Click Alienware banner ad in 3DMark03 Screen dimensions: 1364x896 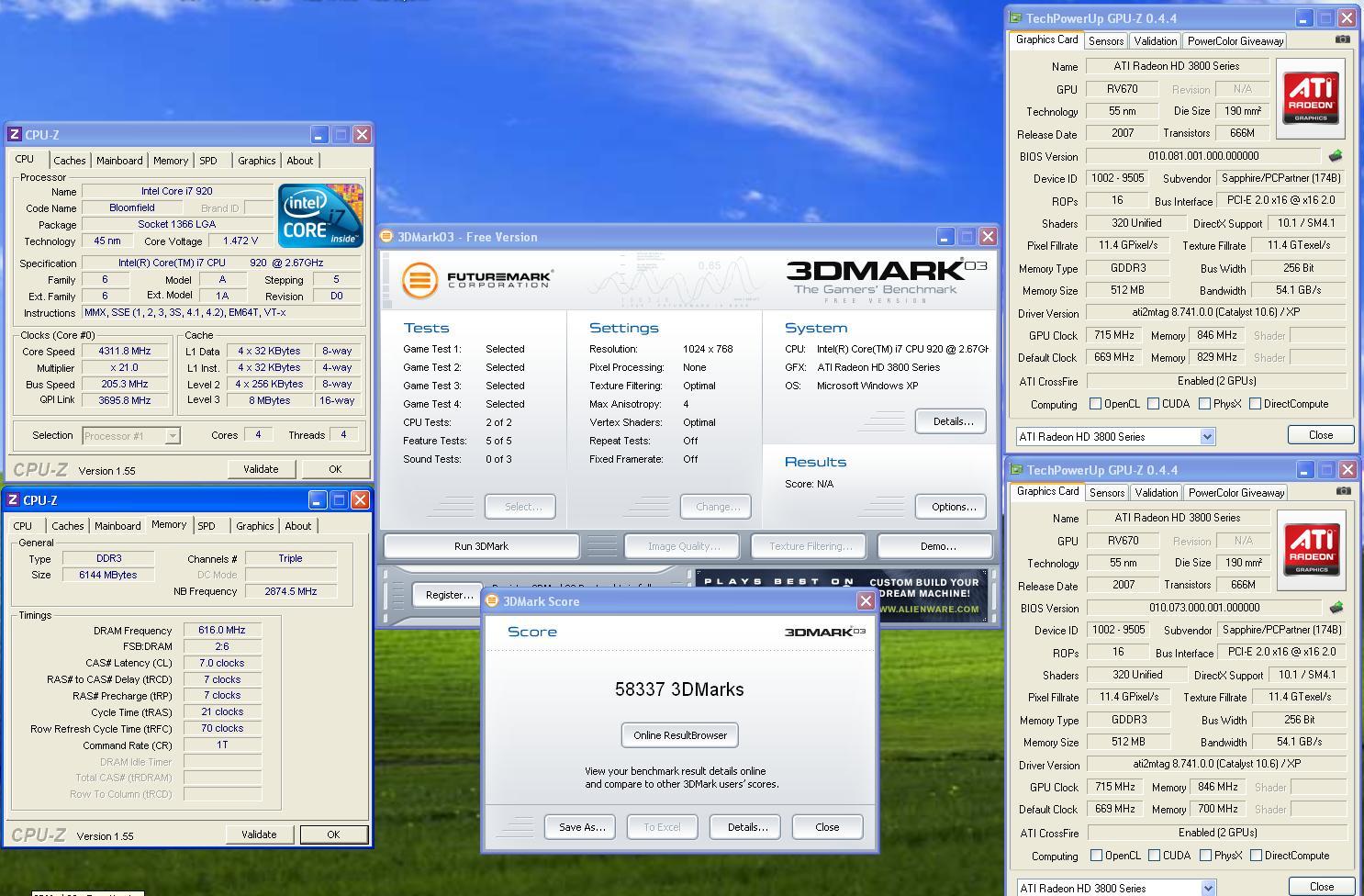point(841,595)
